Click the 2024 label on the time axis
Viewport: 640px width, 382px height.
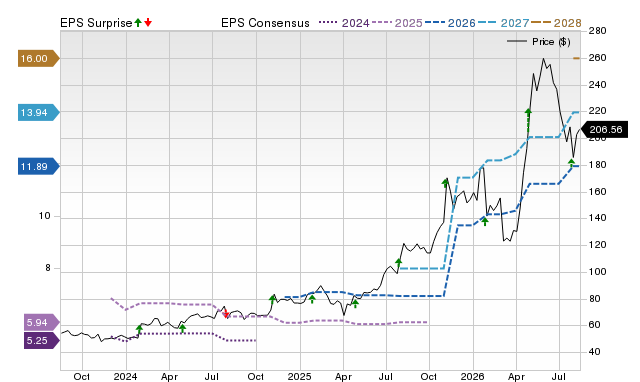point(125,376)
